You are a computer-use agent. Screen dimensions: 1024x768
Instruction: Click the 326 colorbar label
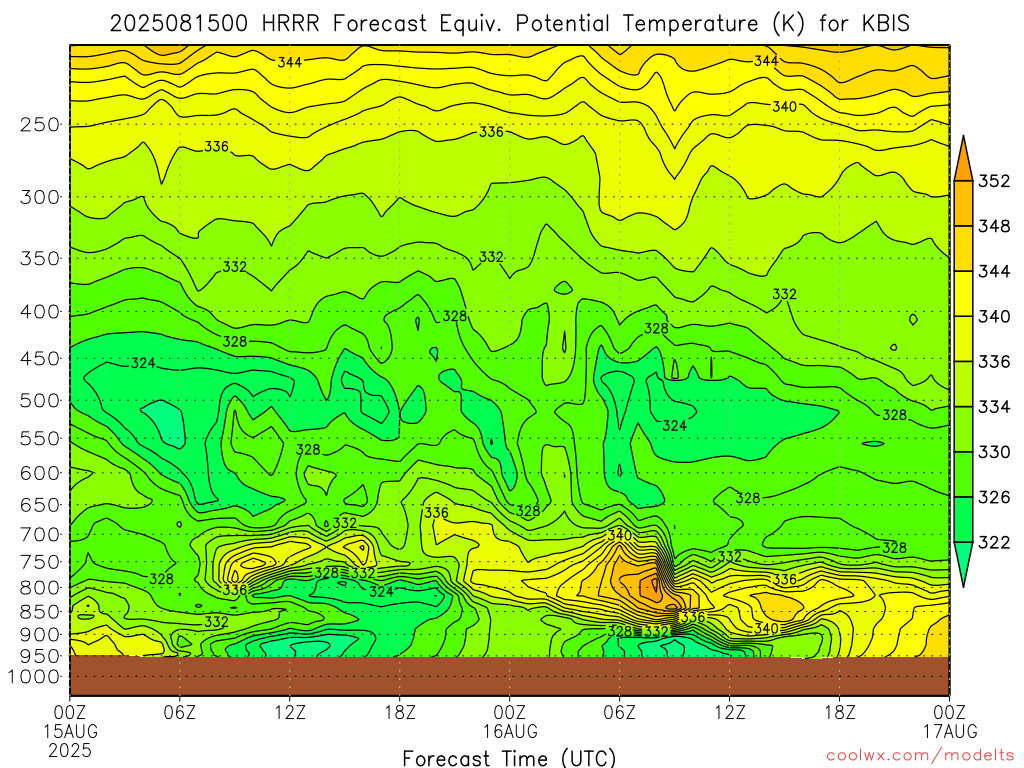pyautogui.click(x=994, y=498)
